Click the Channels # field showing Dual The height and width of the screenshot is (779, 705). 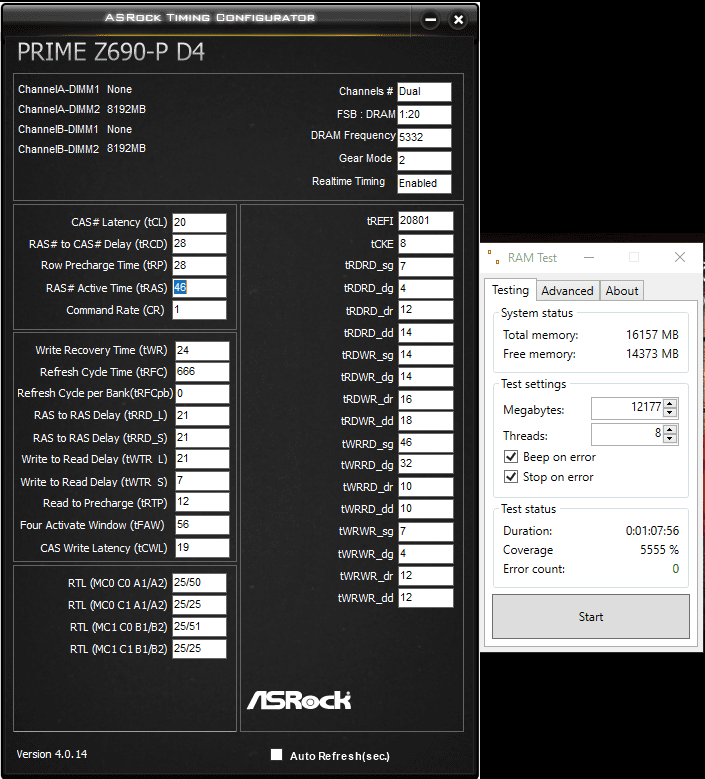(x=424, y=92)
